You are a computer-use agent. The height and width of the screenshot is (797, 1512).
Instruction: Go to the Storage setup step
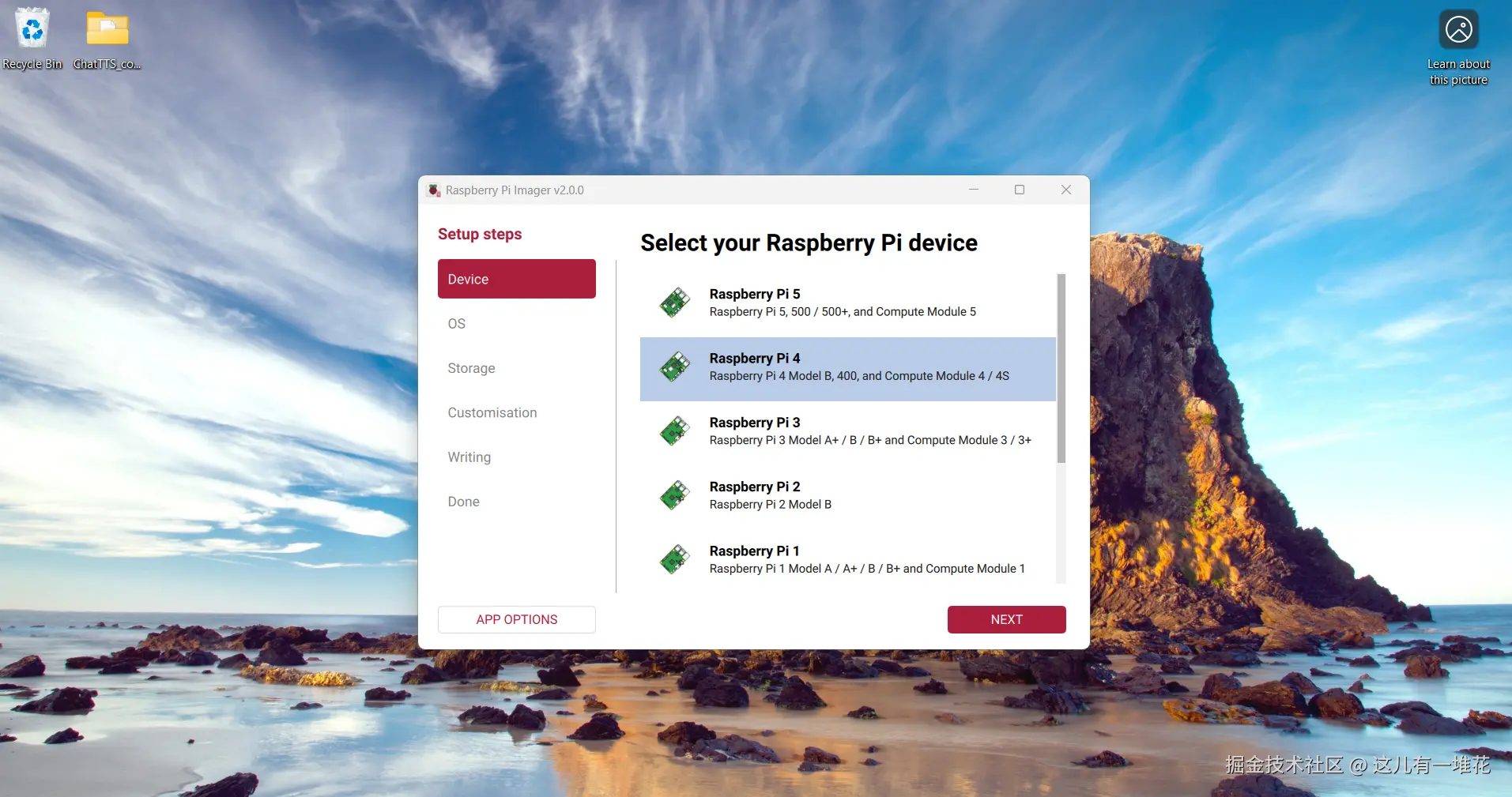pyautogui.click(x=517, y=368)
